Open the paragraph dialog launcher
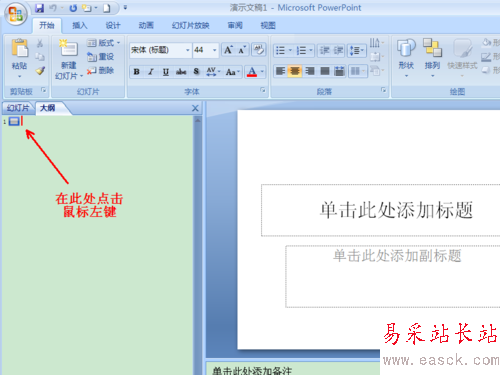This screenshot has width=500, height=375. click(383, 90)
